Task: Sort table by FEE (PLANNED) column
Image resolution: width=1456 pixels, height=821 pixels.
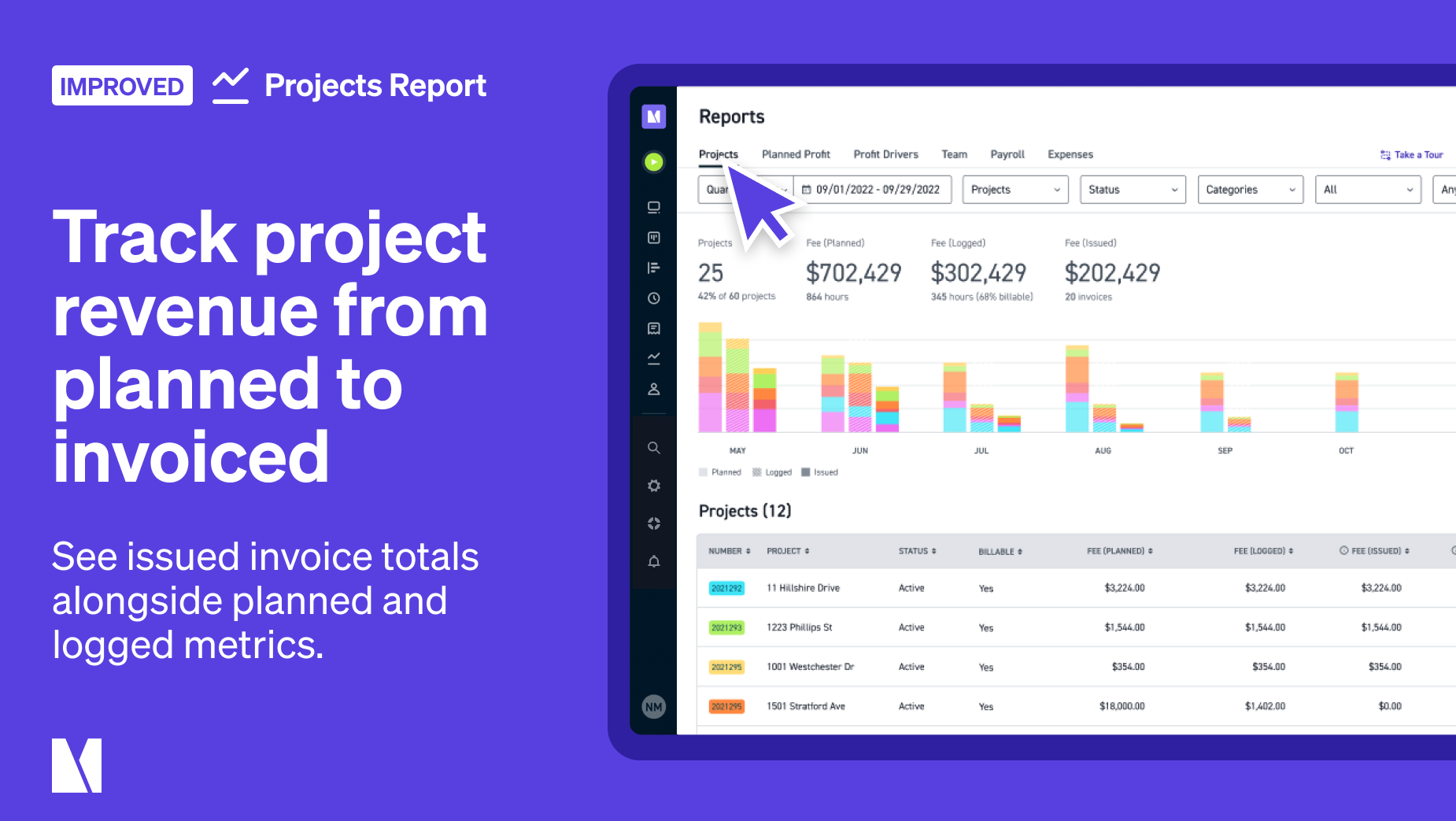Action: click(1150, 552)
